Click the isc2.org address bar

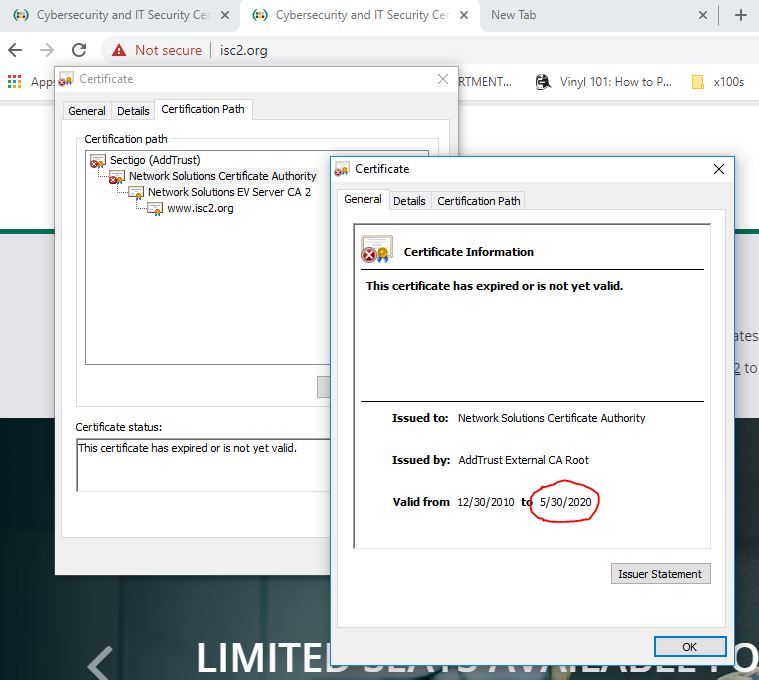click(x=400, y=50)
